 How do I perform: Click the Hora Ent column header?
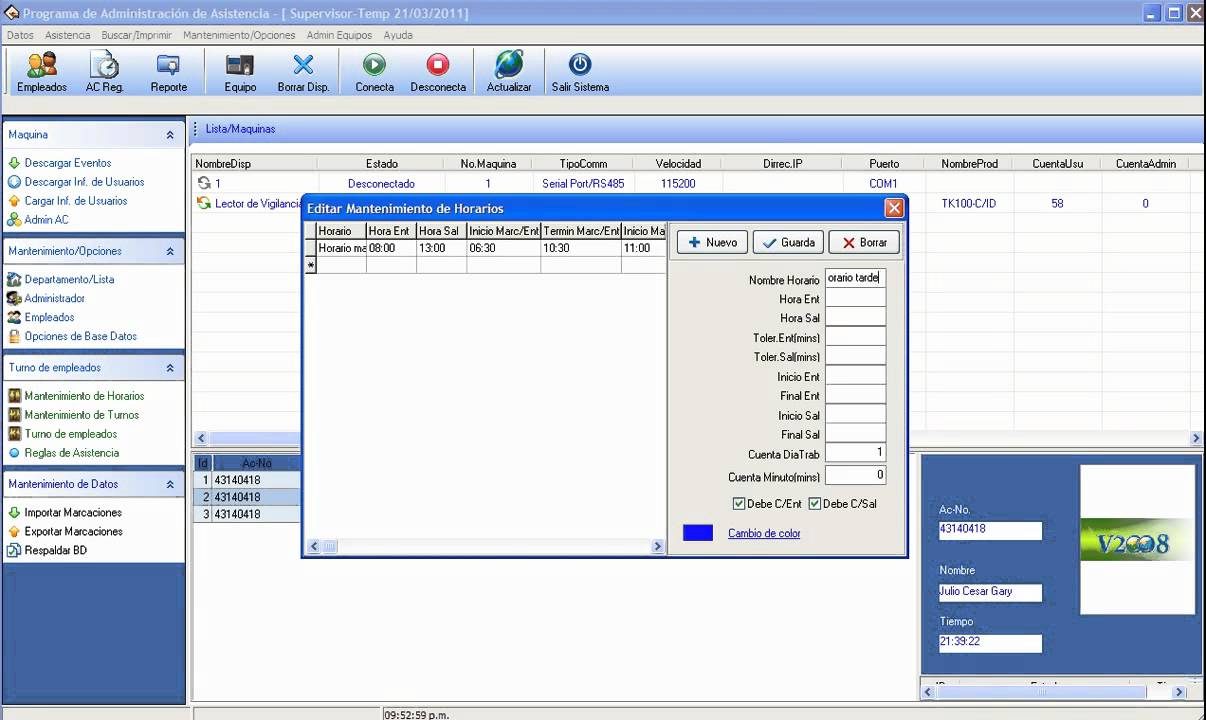coord(391,231)
